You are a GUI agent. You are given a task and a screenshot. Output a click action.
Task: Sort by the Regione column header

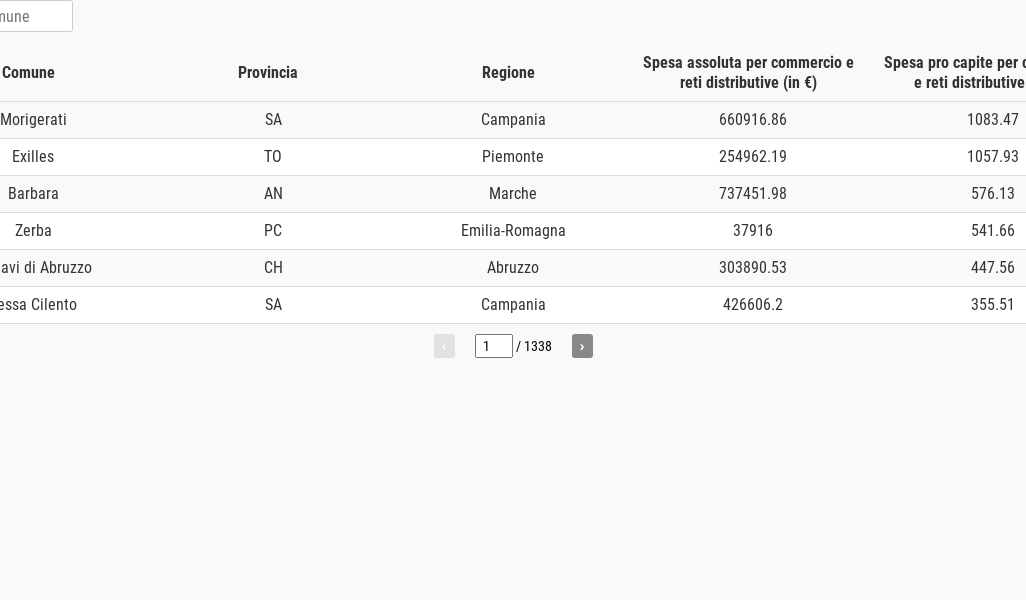point(508,73)
